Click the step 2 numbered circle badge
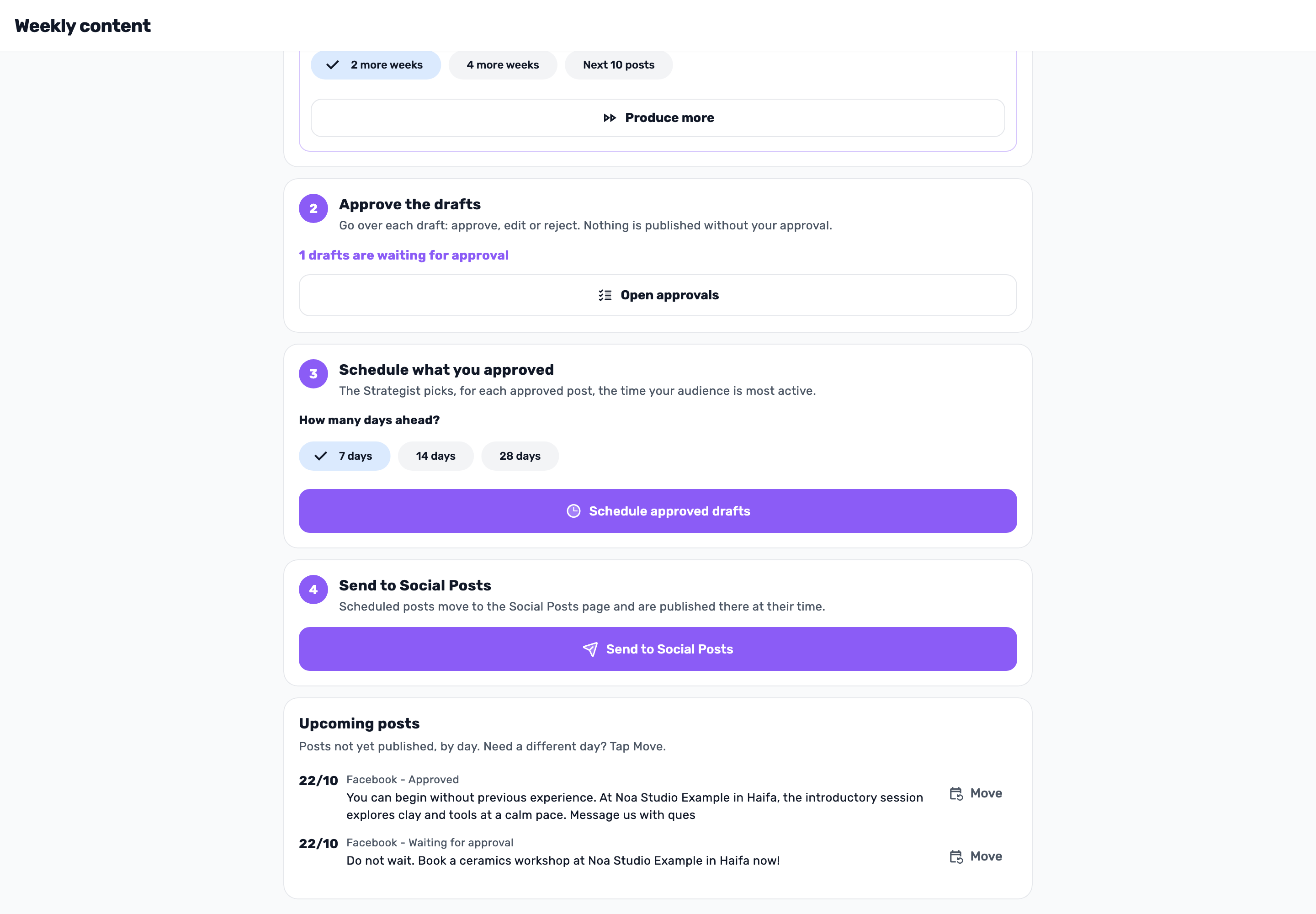Viewport: 1316px width, 914px height. 313,208
